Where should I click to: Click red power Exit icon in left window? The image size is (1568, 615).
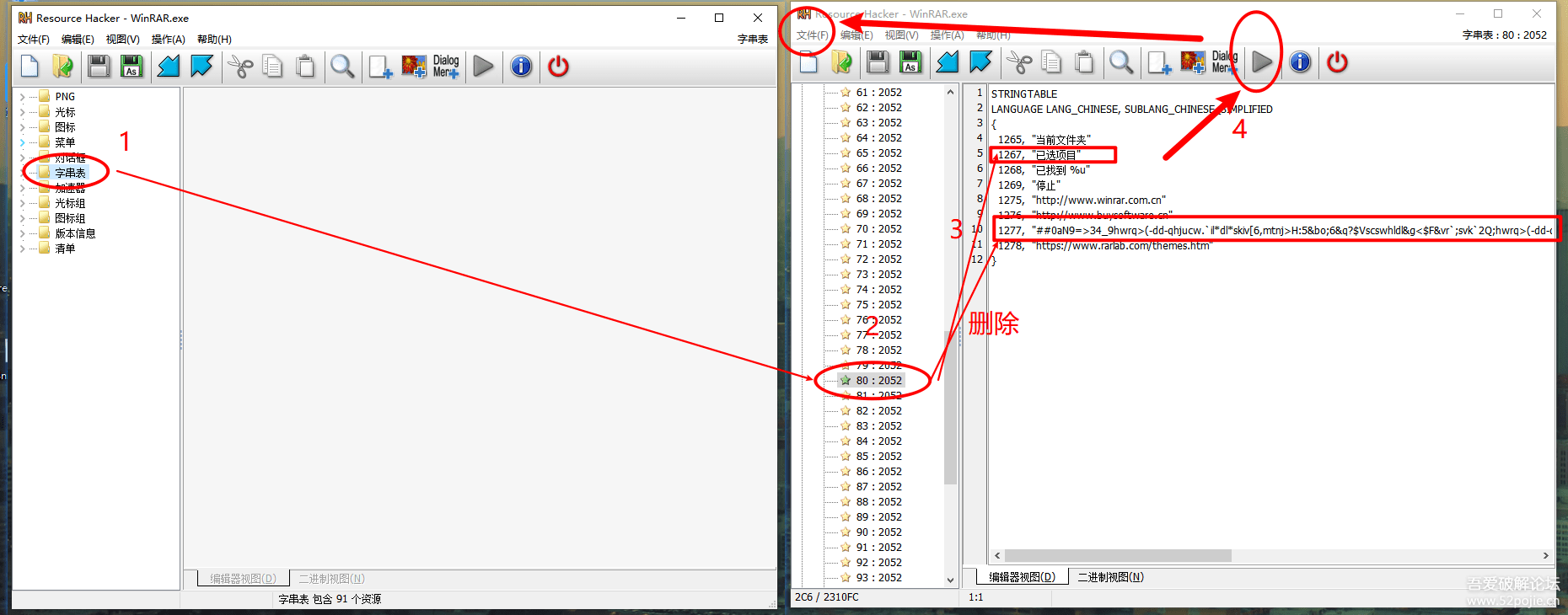pos(558,66)
